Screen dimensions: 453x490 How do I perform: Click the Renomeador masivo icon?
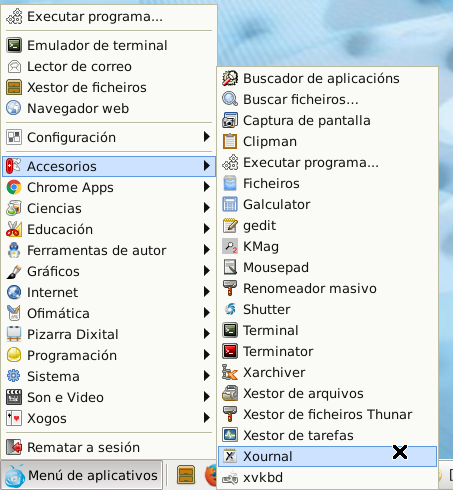(230, 288)
